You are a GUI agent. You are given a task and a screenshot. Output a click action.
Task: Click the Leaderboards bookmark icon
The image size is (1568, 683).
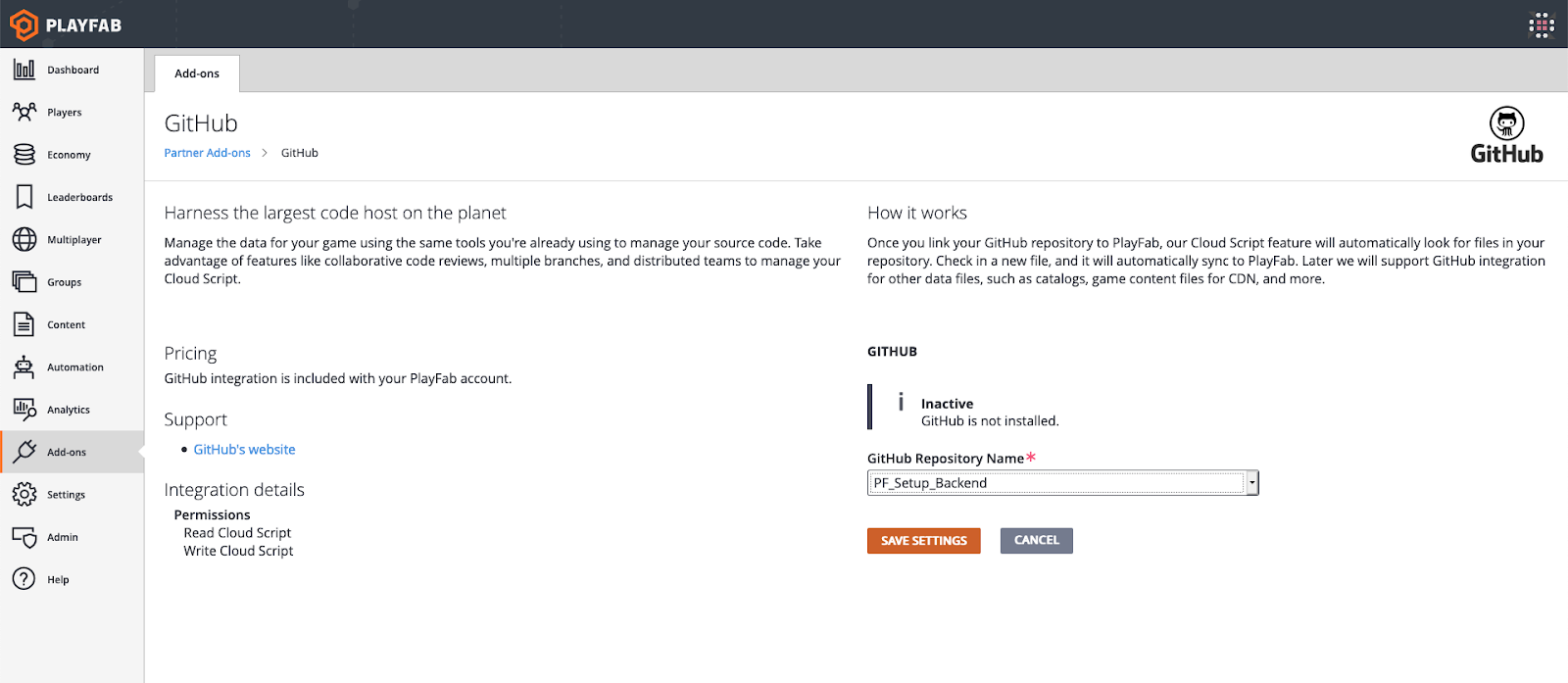coord(24,197)
